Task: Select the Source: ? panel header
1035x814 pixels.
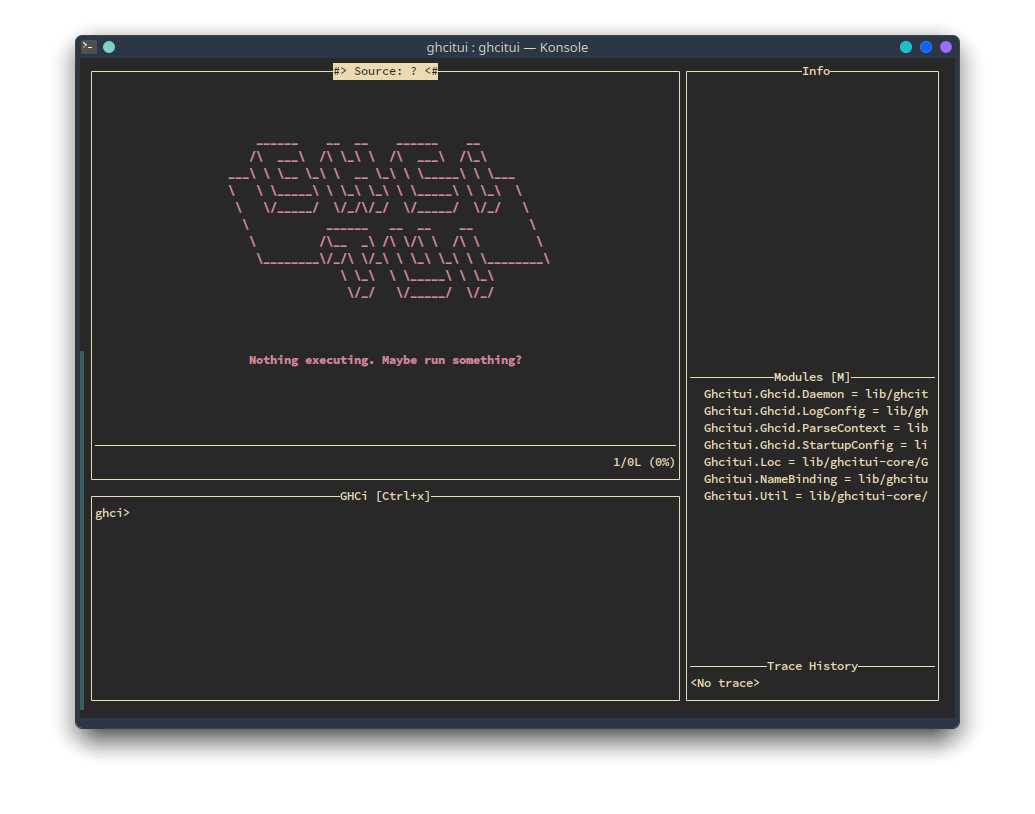Action: pyautogui.click(x=385, y=71)
